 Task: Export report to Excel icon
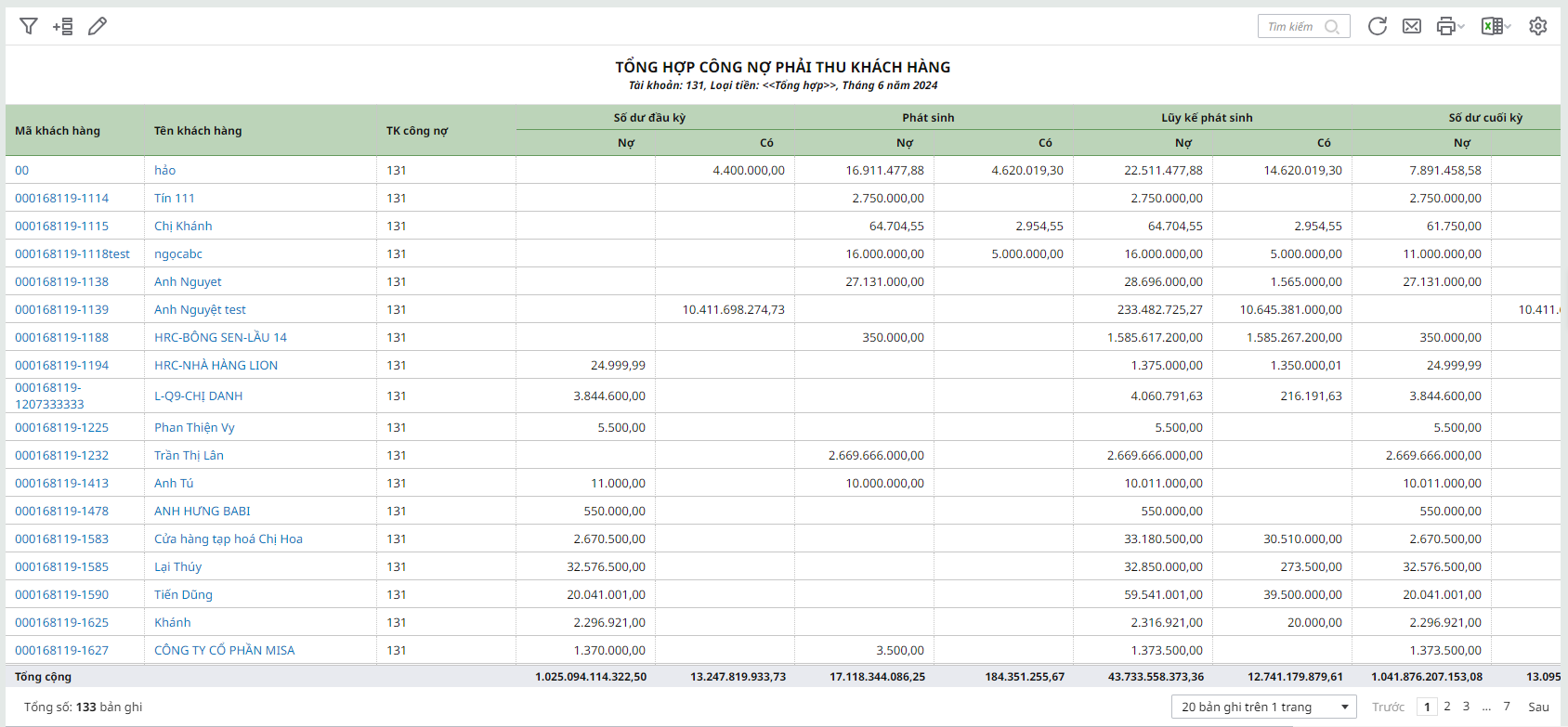[x=1491, y=26]
